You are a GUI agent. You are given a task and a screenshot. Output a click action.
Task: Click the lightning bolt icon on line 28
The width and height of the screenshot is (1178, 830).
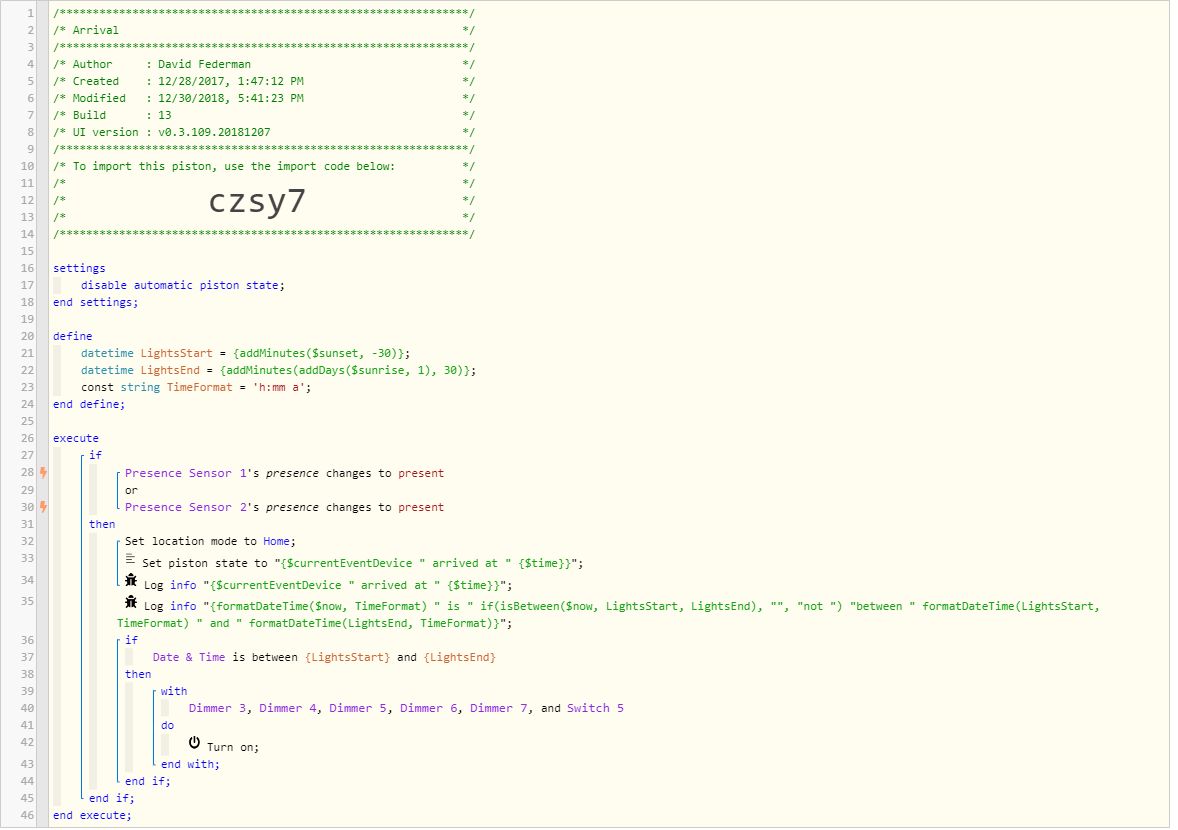44,472
